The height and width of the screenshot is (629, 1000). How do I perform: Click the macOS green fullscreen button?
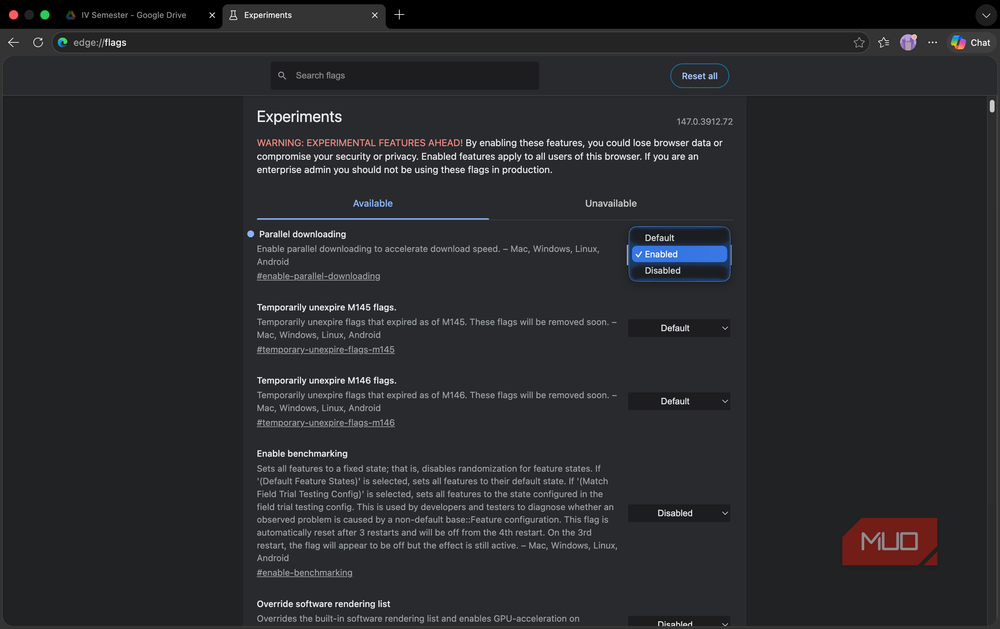tap(45, 15)
